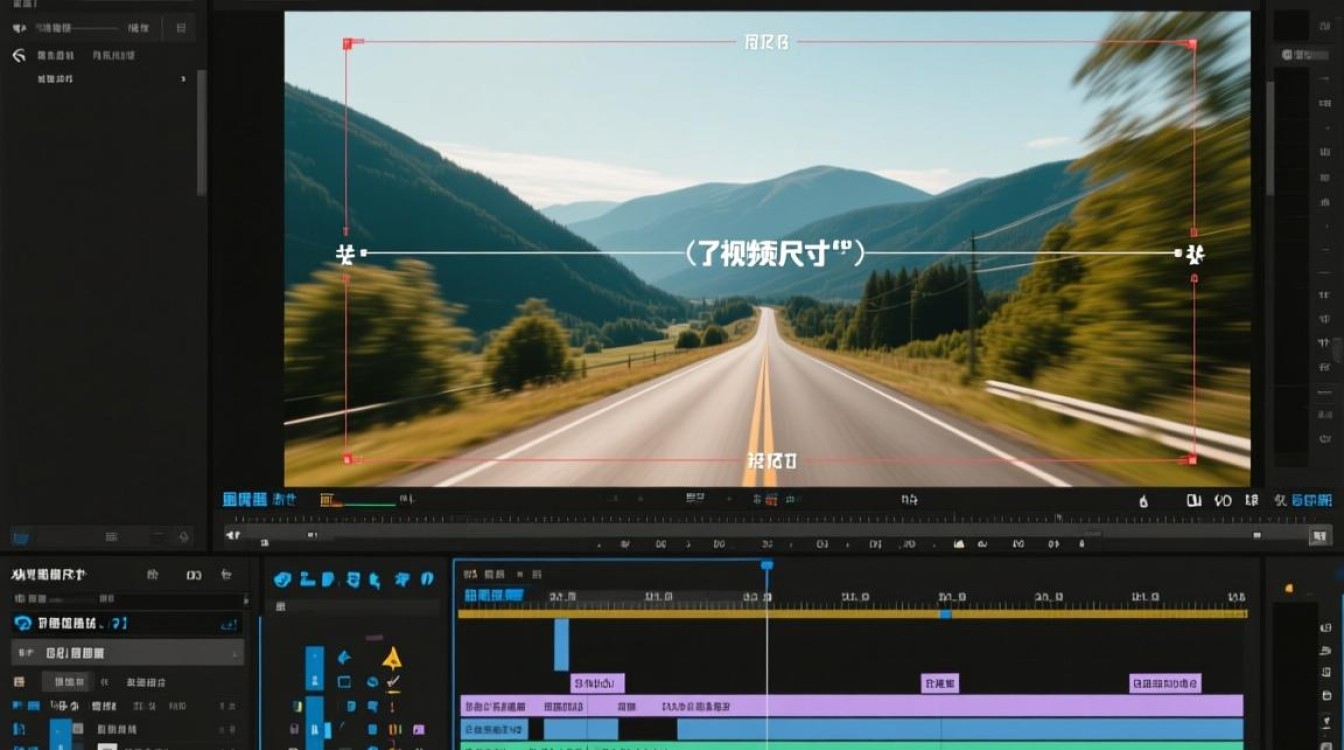Screen dimensions: 1344x750
Task: Click the square grid button in top-left panel
Action: (x=180, y=29)
